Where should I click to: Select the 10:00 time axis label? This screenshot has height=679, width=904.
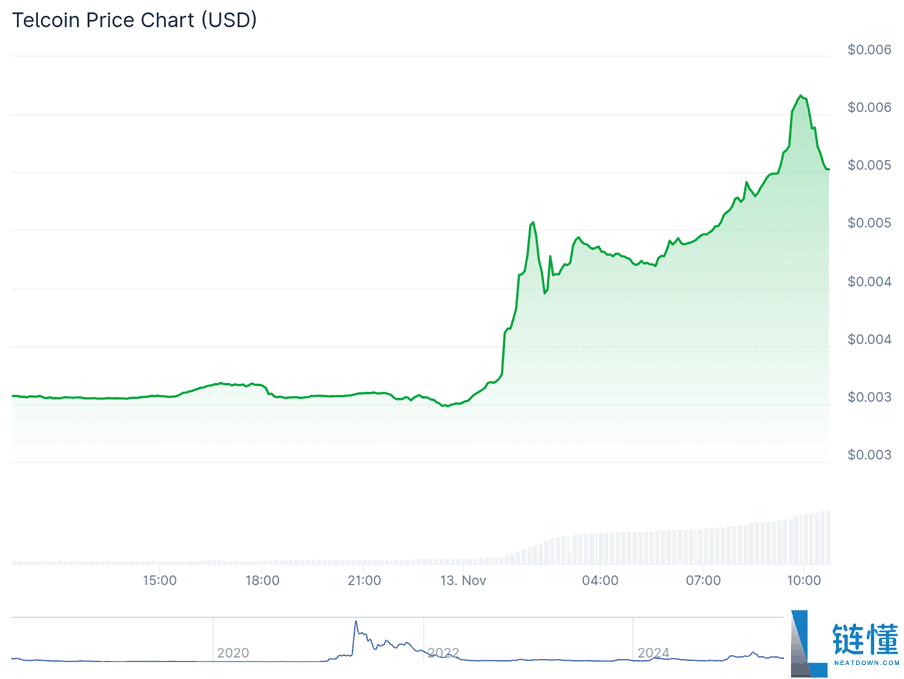point(805,581)
